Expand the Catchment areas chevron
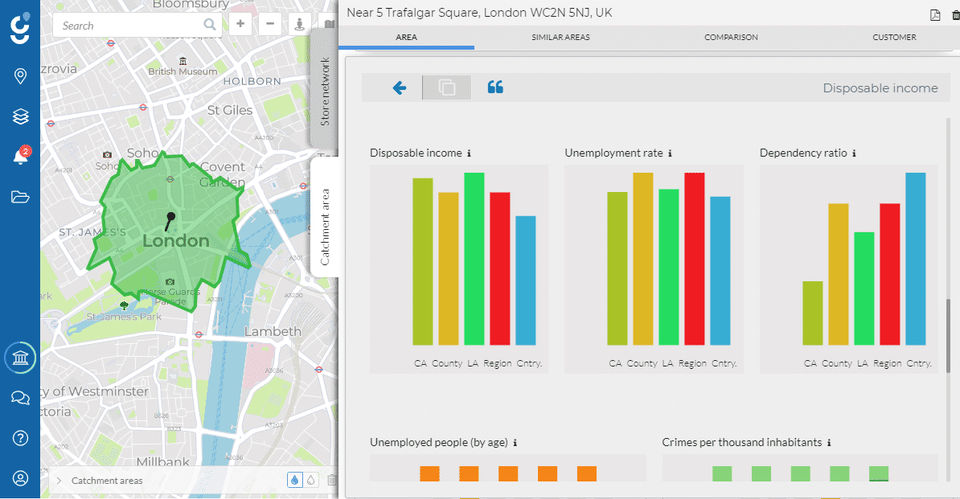Screen dimensions: 960x499 tap(59, 481)
